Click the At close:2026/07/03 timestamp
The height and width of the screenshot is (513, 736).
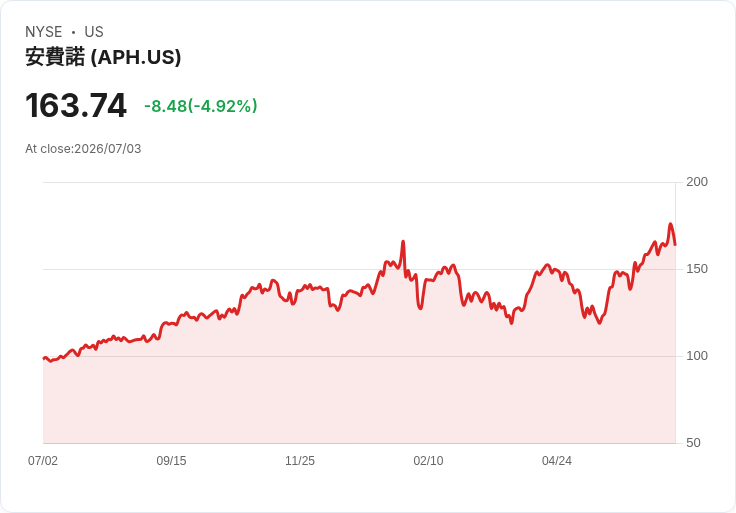[83, 149]
